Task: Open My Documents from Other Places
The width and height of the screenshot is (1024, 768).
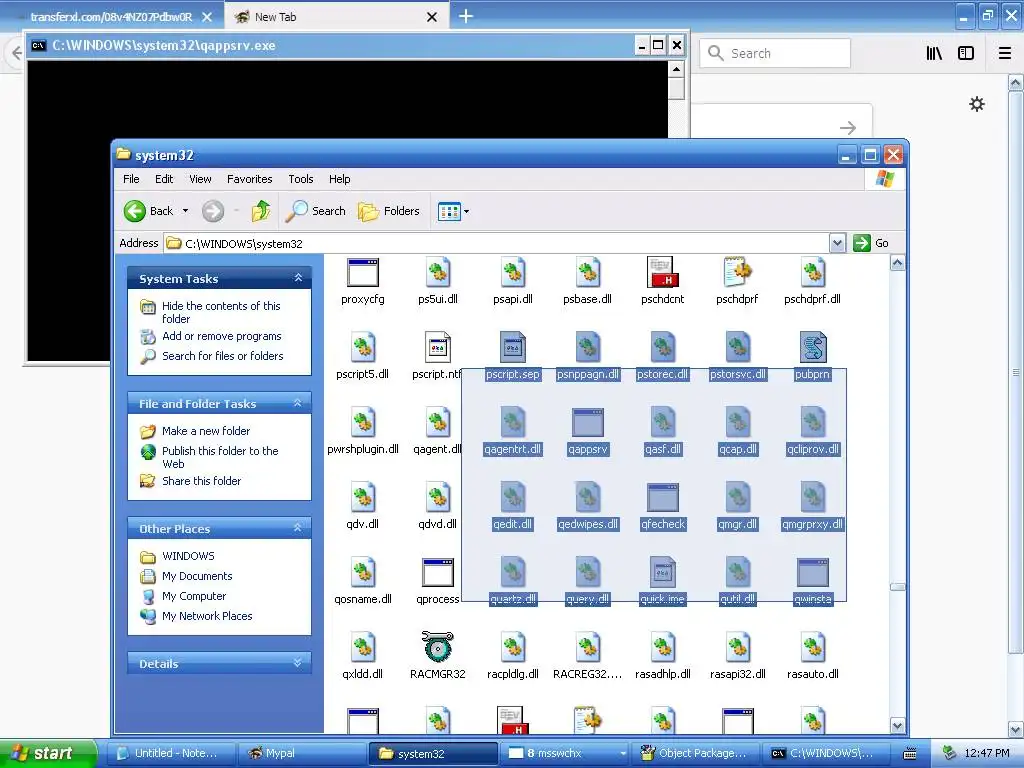Action: pyautogui.click(x=197, y=576)
